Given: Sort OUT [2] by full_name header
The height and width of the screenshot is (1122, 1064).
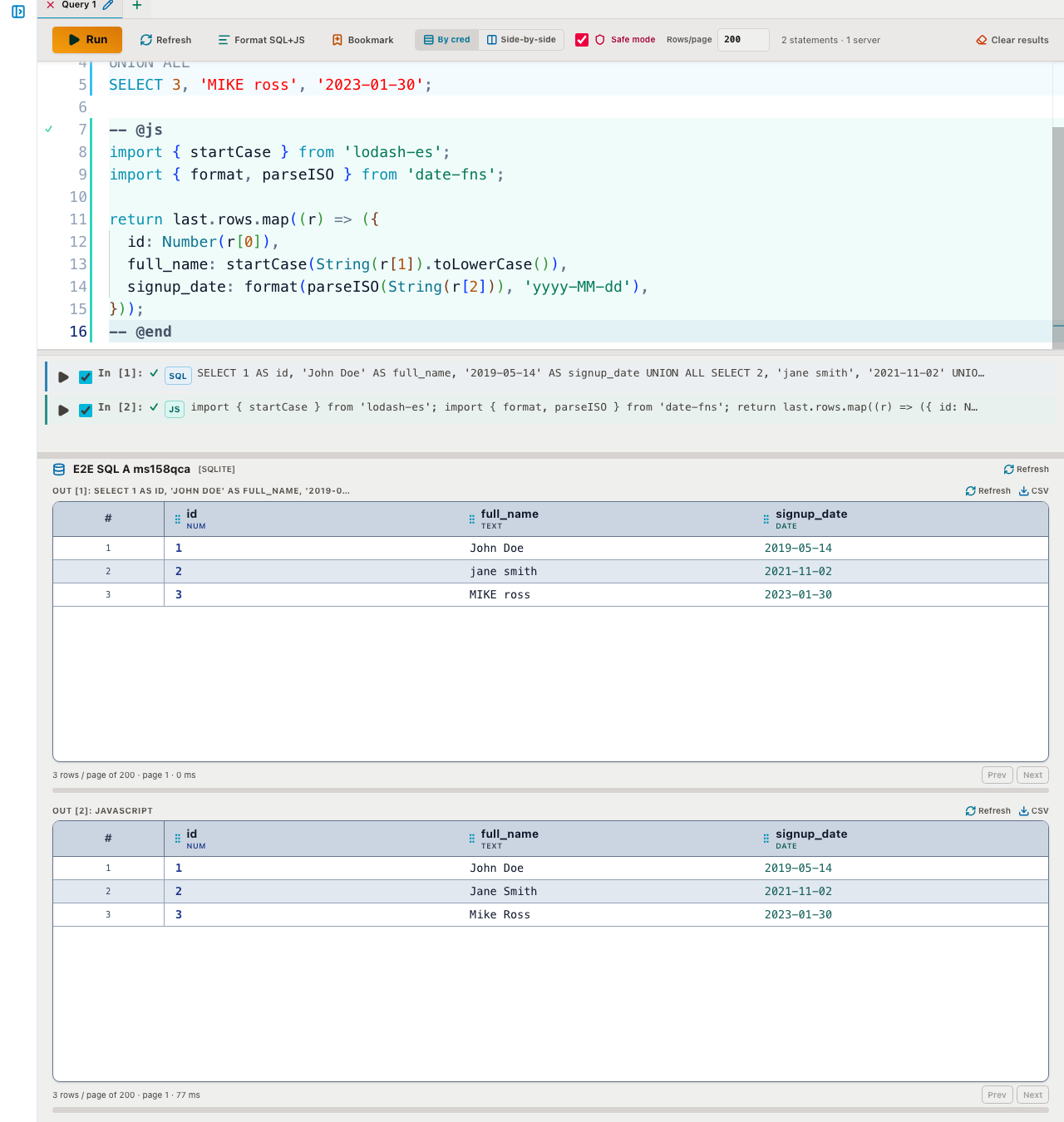Looking at the screenshot, I should click(x=510, y=834).
